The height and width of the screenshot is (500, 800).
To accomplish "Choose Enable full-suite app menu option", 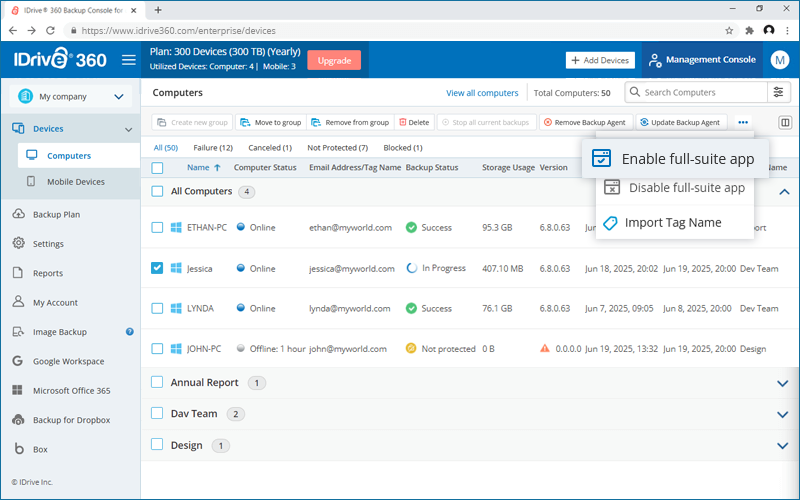I will pos(675,159).
